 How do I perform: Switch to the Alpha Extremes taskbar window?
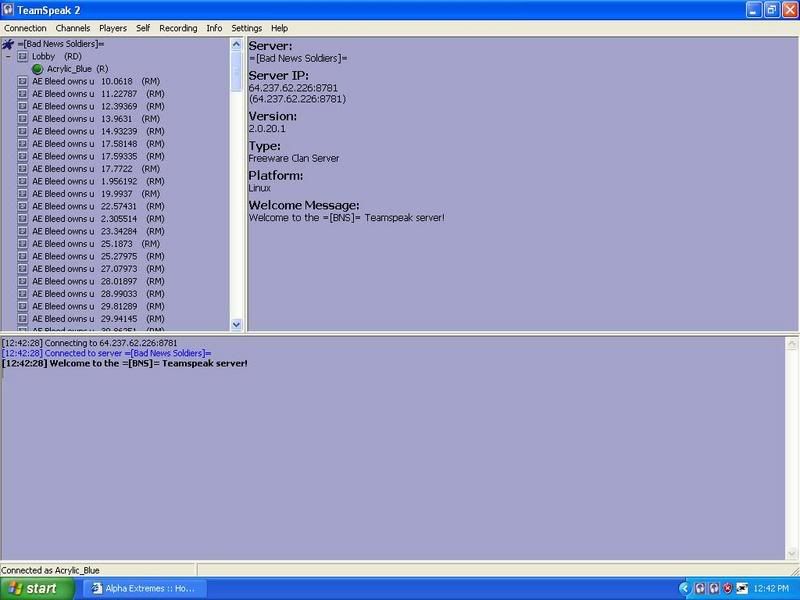point(146,589)
